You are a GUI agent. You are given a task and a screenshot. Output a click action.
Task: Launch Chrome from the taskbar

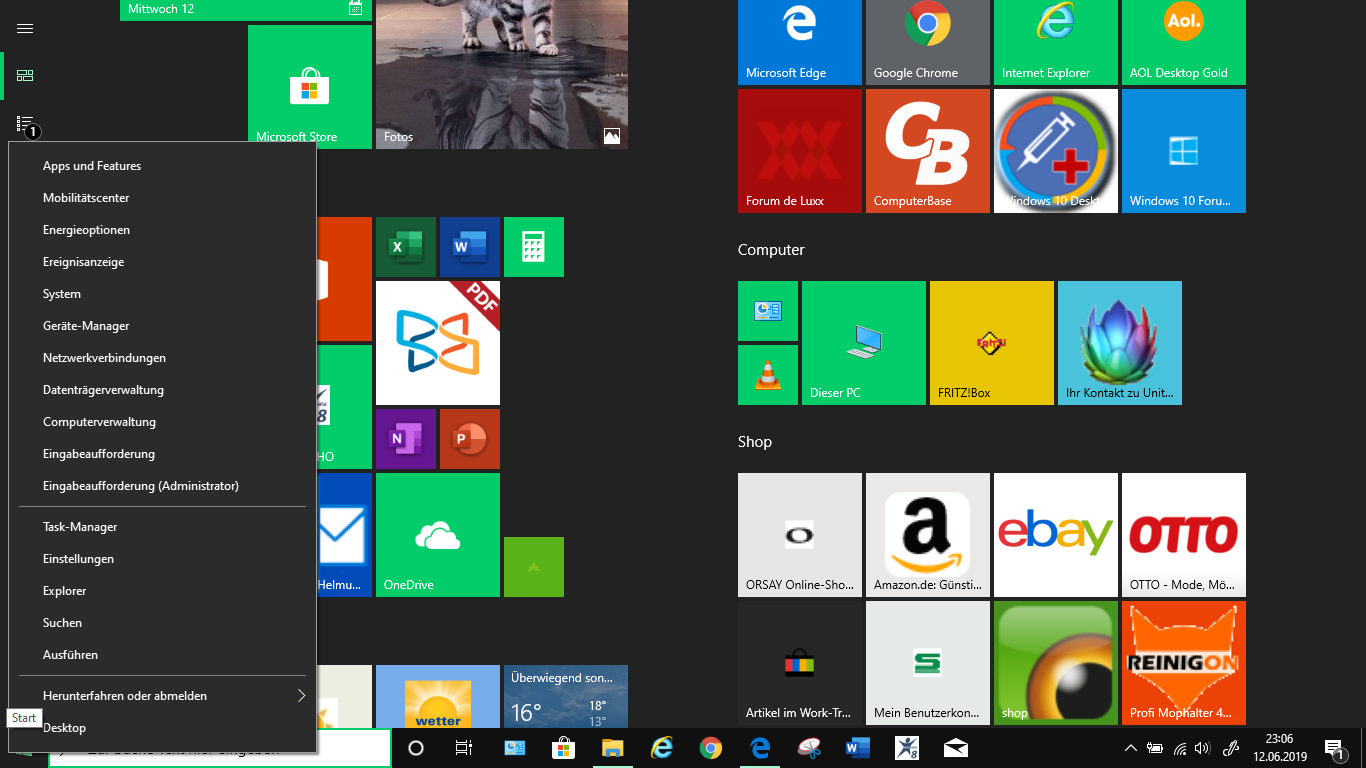(711, 748)
